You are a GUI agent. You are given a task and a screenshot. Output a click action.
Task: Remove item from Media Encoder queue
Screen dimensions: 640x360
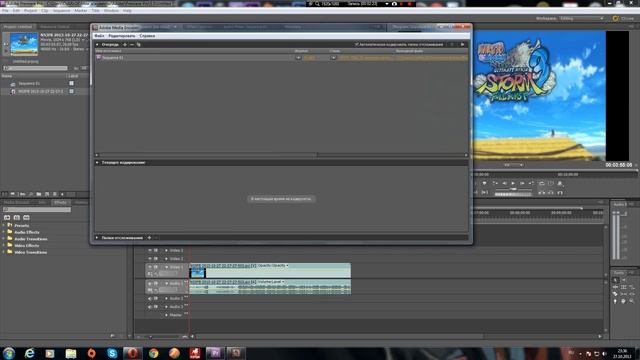tap(132, 44)
